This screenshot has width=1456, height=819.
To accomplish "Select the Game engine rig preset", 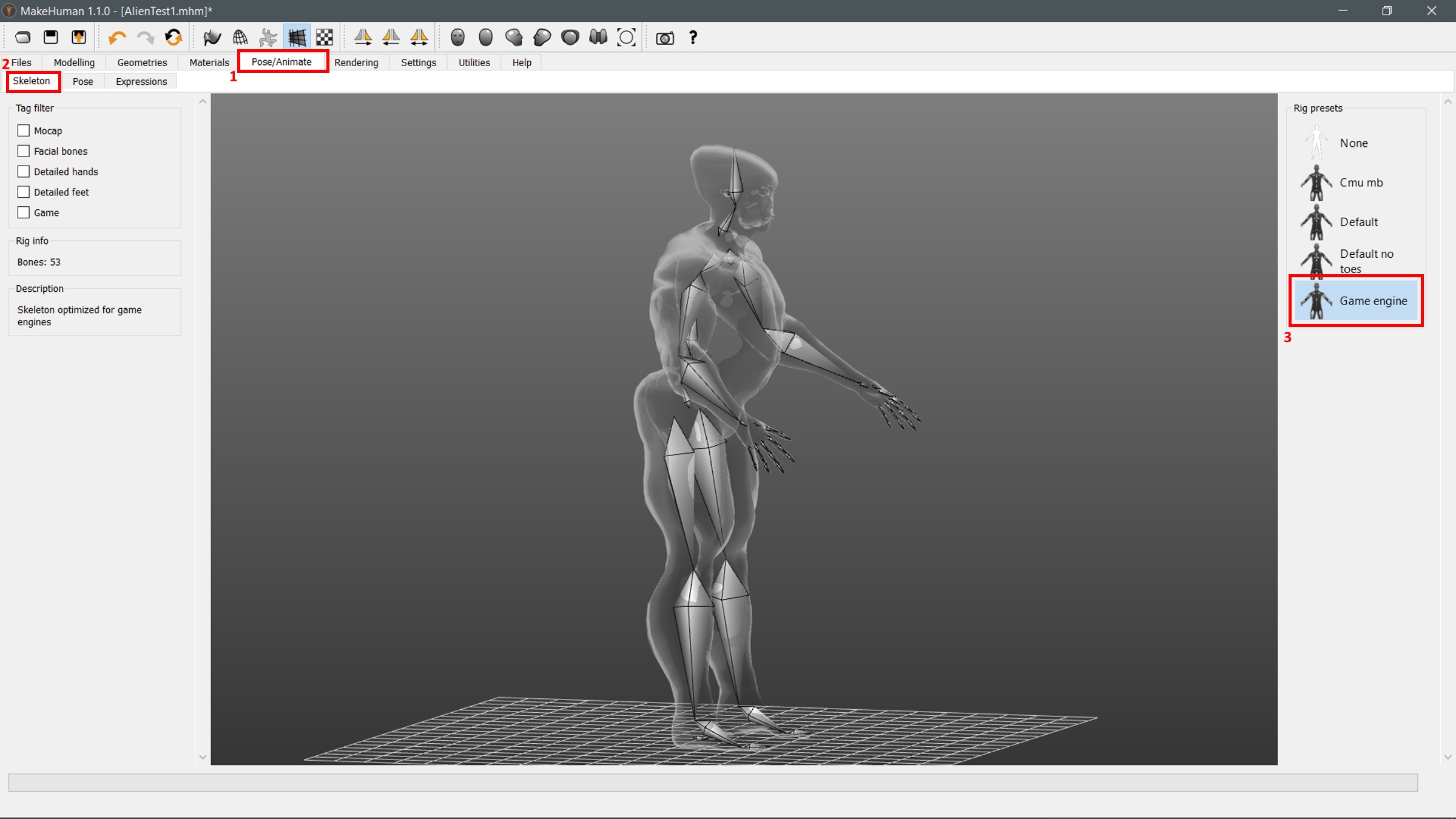I will click(x=1355, y=301).
